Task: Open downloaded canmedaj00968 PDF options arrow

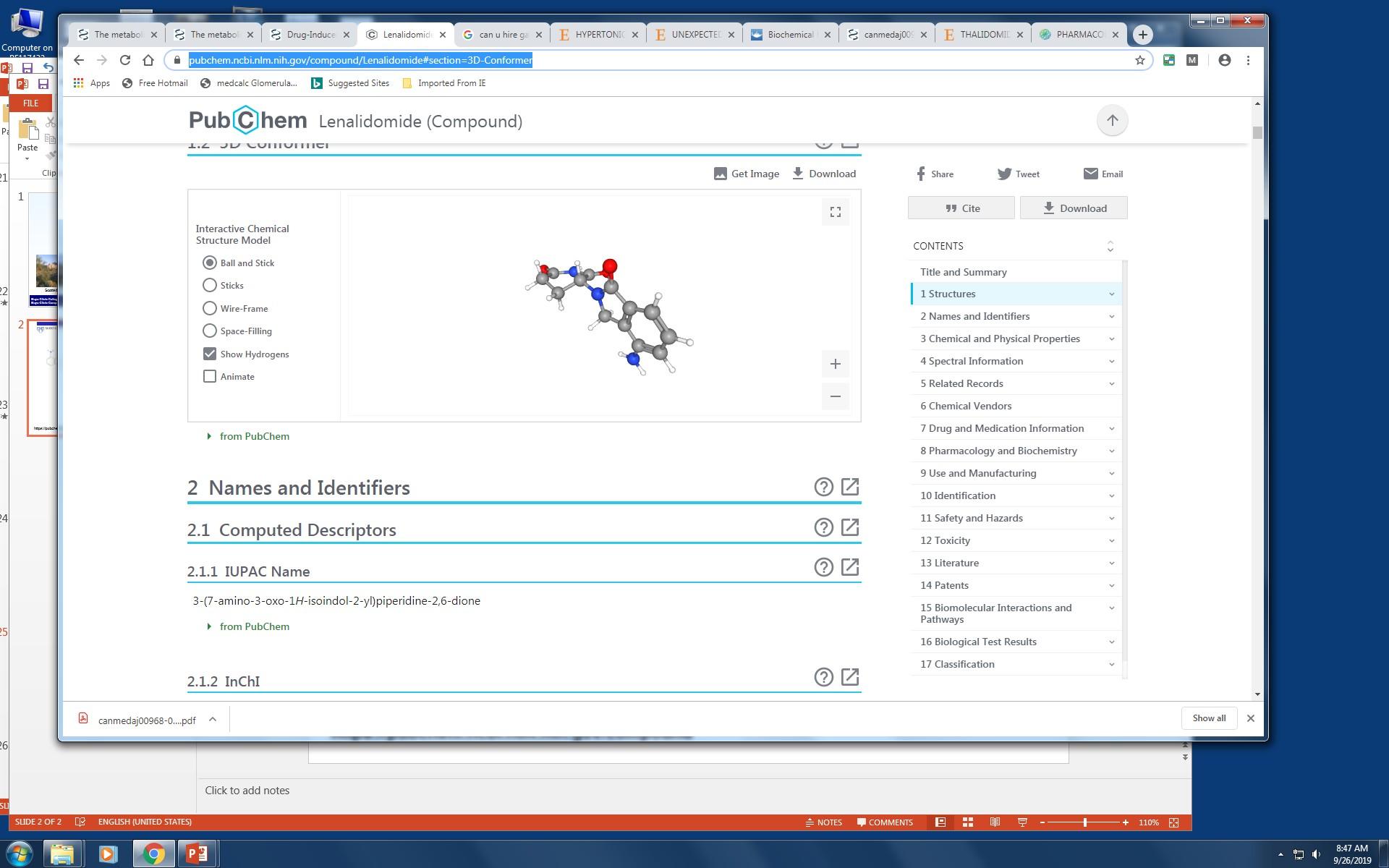Action: (213, 719)
